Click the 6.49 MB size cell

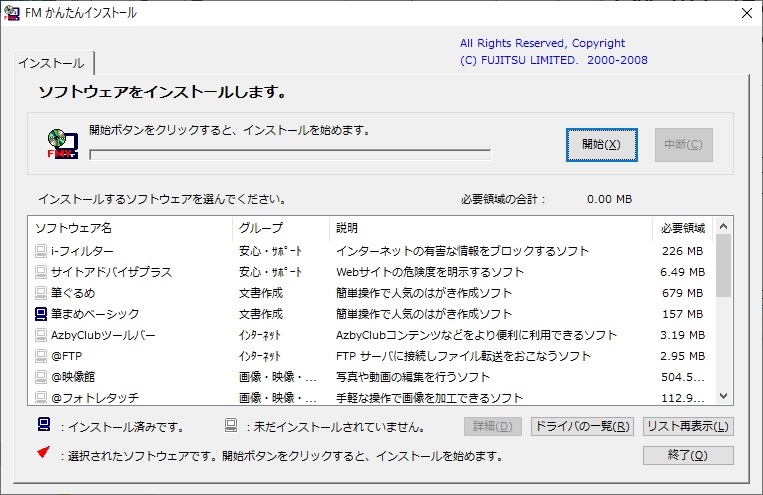tap(682, 272)
